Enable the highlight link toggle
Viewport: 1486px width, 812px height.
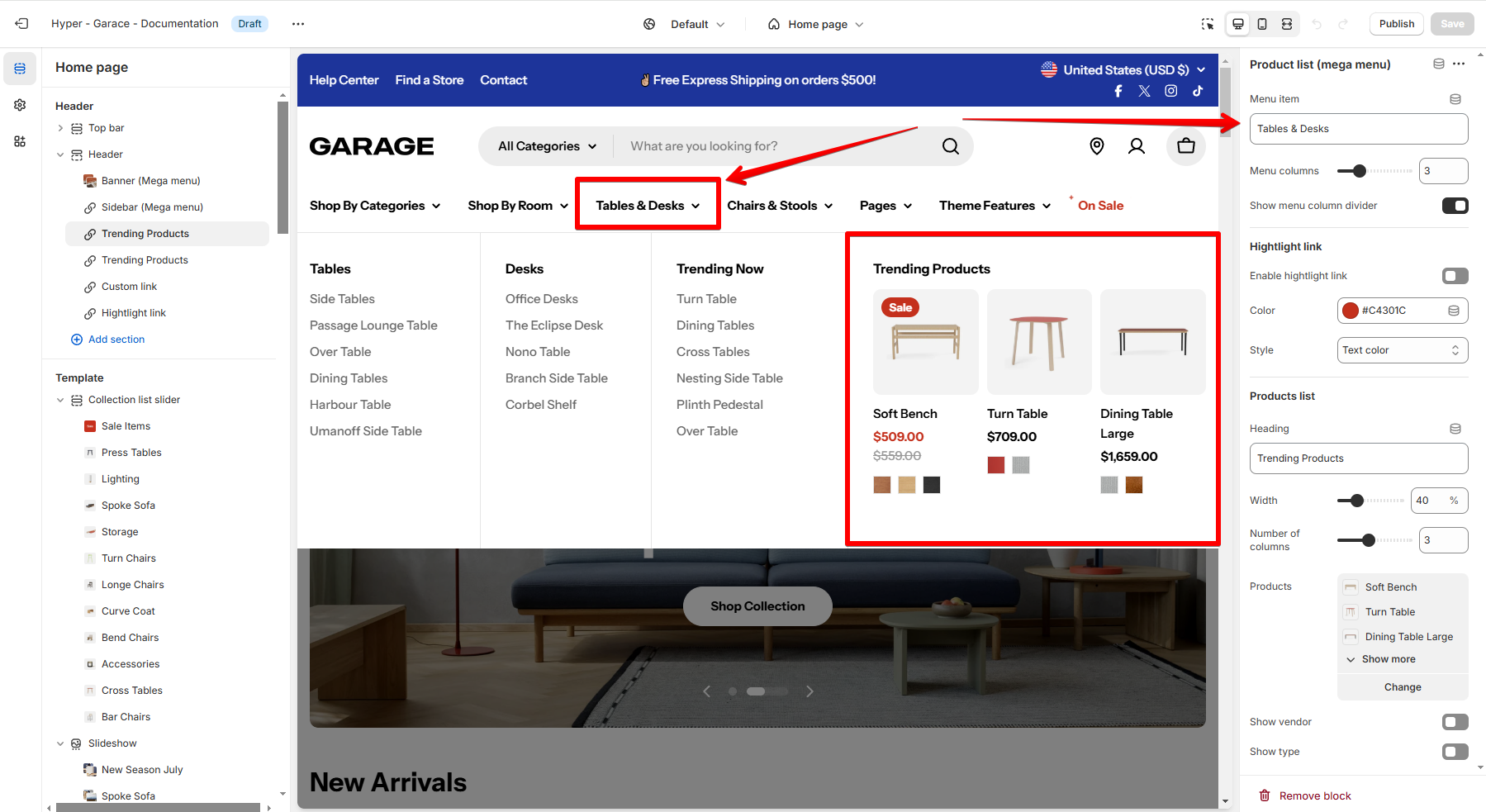tap(1455, 276)
